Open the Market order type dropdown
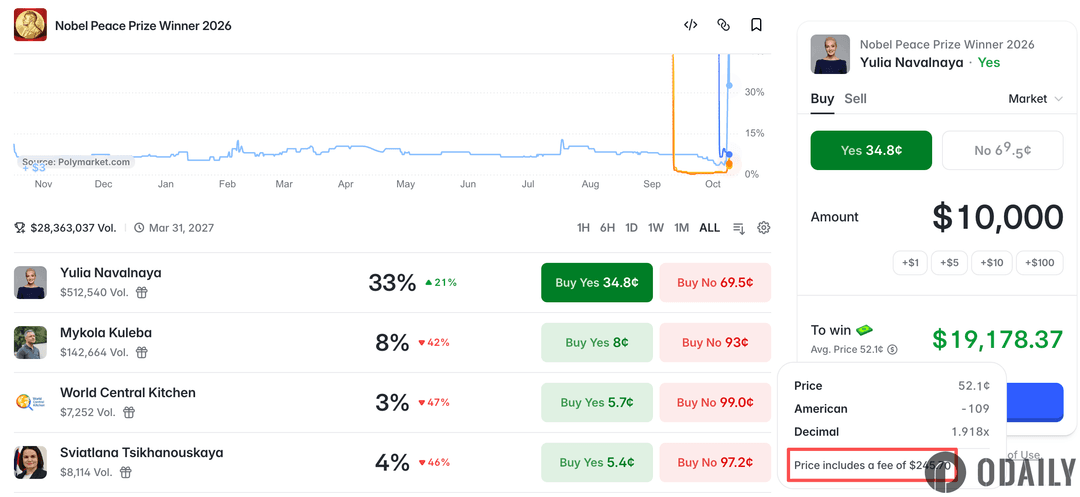The image size is (1080, 497). (x=1036, y=99)
